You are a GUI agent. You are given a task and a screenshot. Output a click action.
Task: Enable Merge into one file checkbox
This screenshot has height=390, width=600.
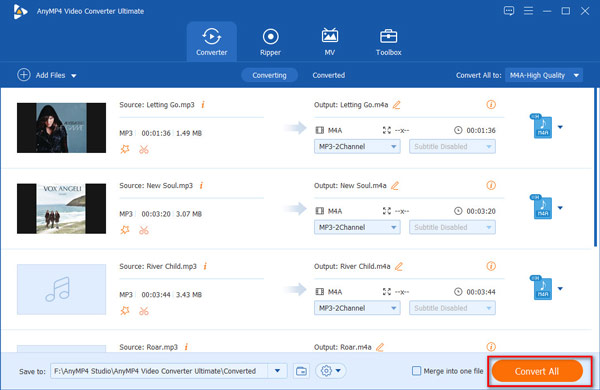click(x=416, y=370)
